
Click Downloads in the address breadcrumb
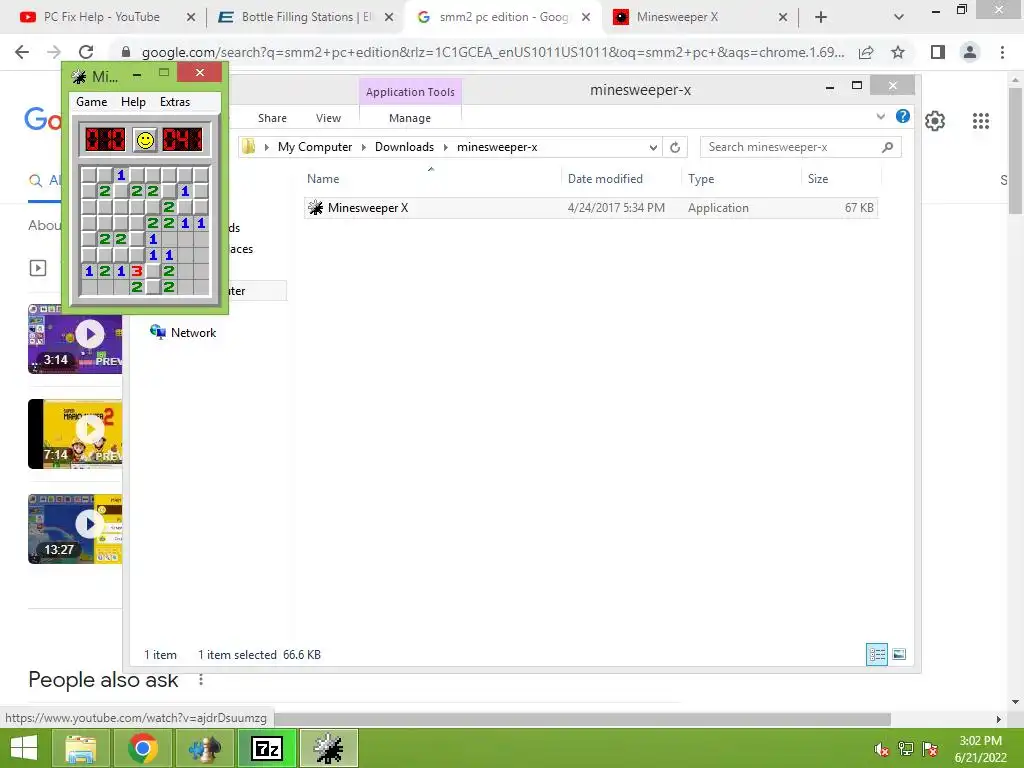click(x=404, y=147)
